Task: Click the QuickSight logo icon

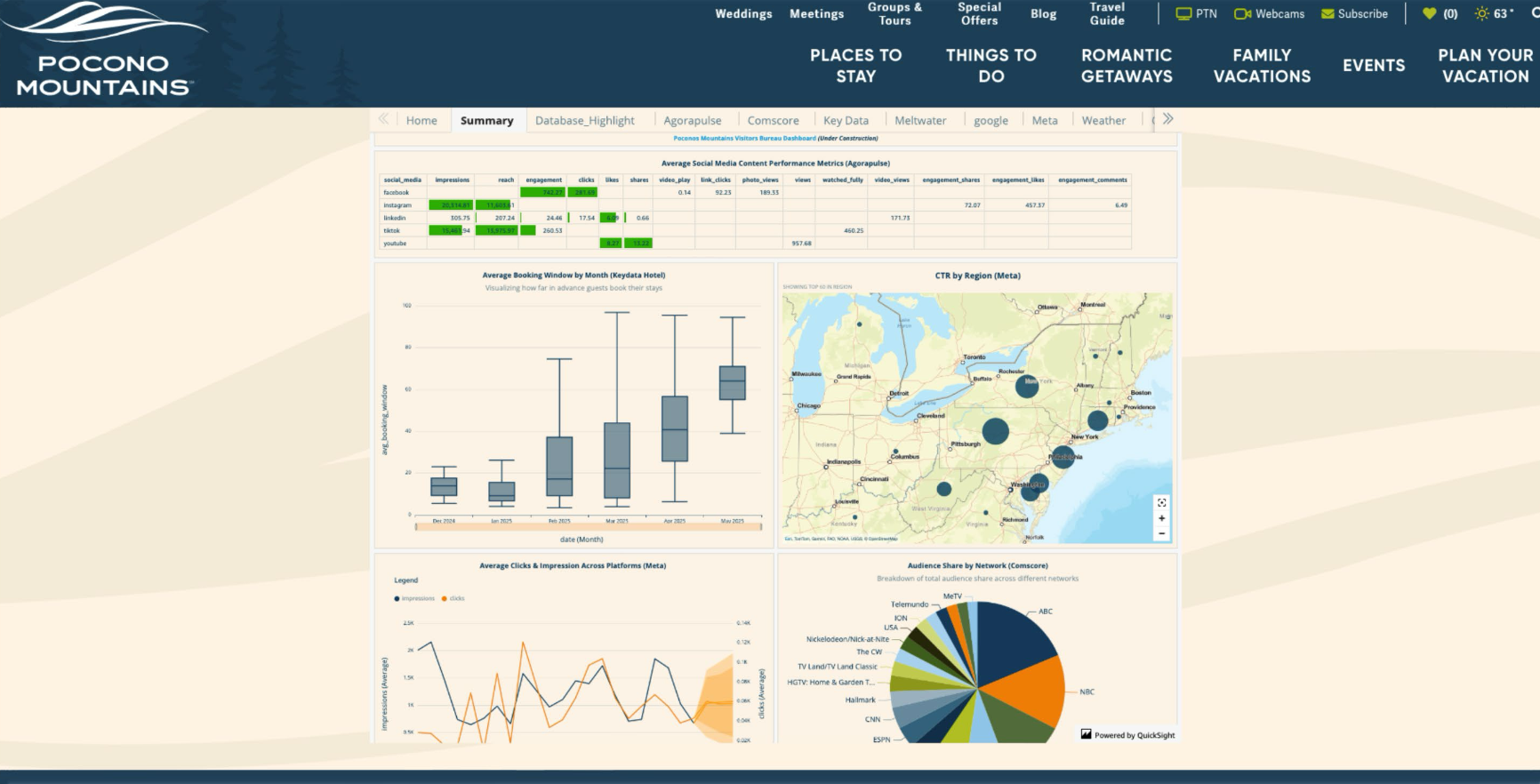Action: coord(1086,734)
